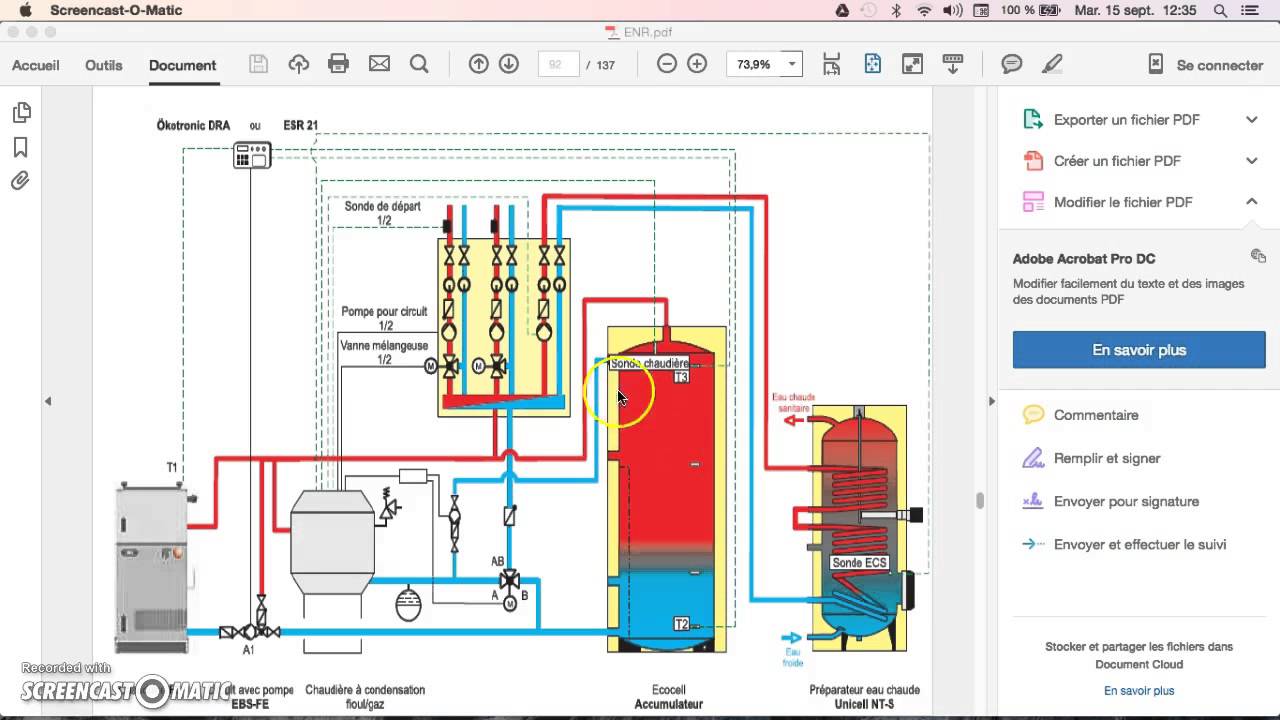
Task: Click the Wi-Fi status icon
Action: 924,10
